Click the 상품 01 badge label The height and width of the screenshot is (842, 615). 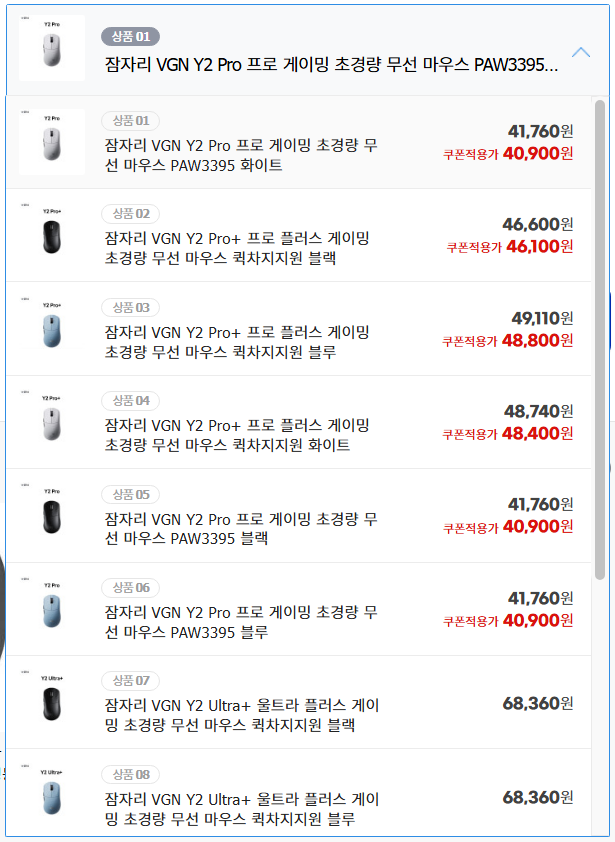129,121
